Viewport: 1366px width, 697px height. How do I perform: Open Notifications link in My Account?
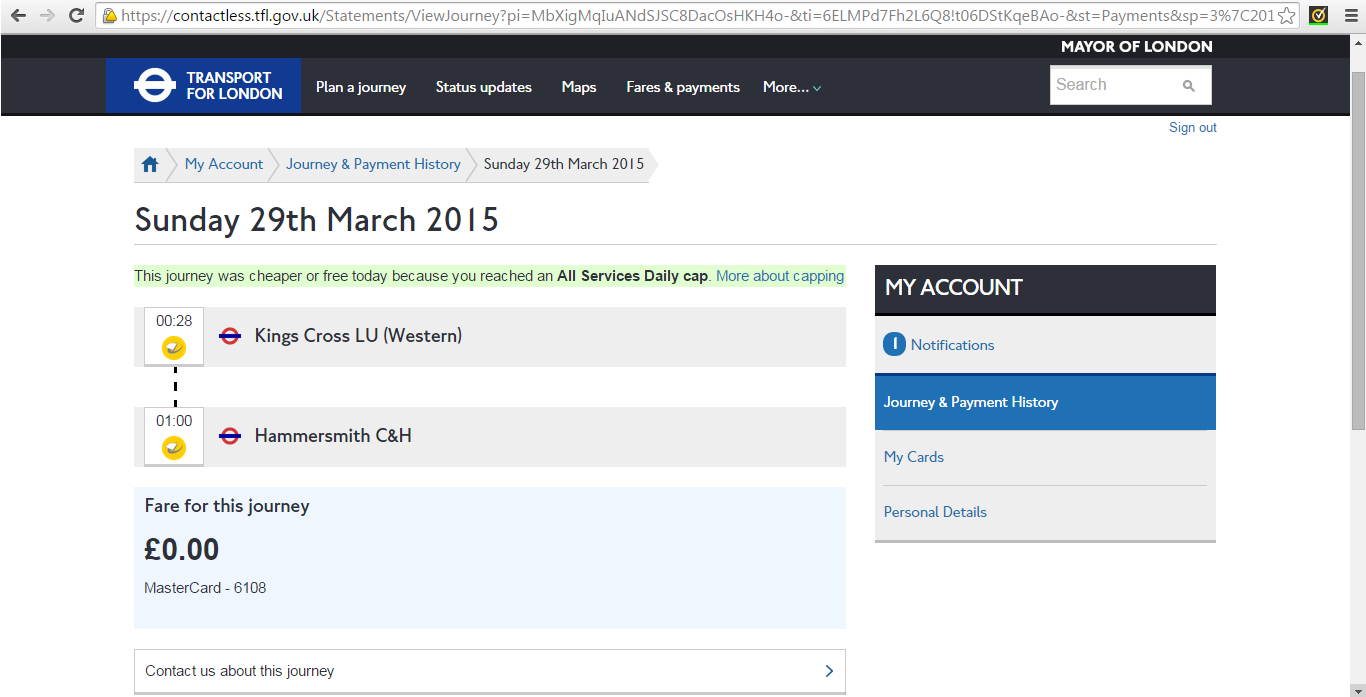click(x=952, y=345)
